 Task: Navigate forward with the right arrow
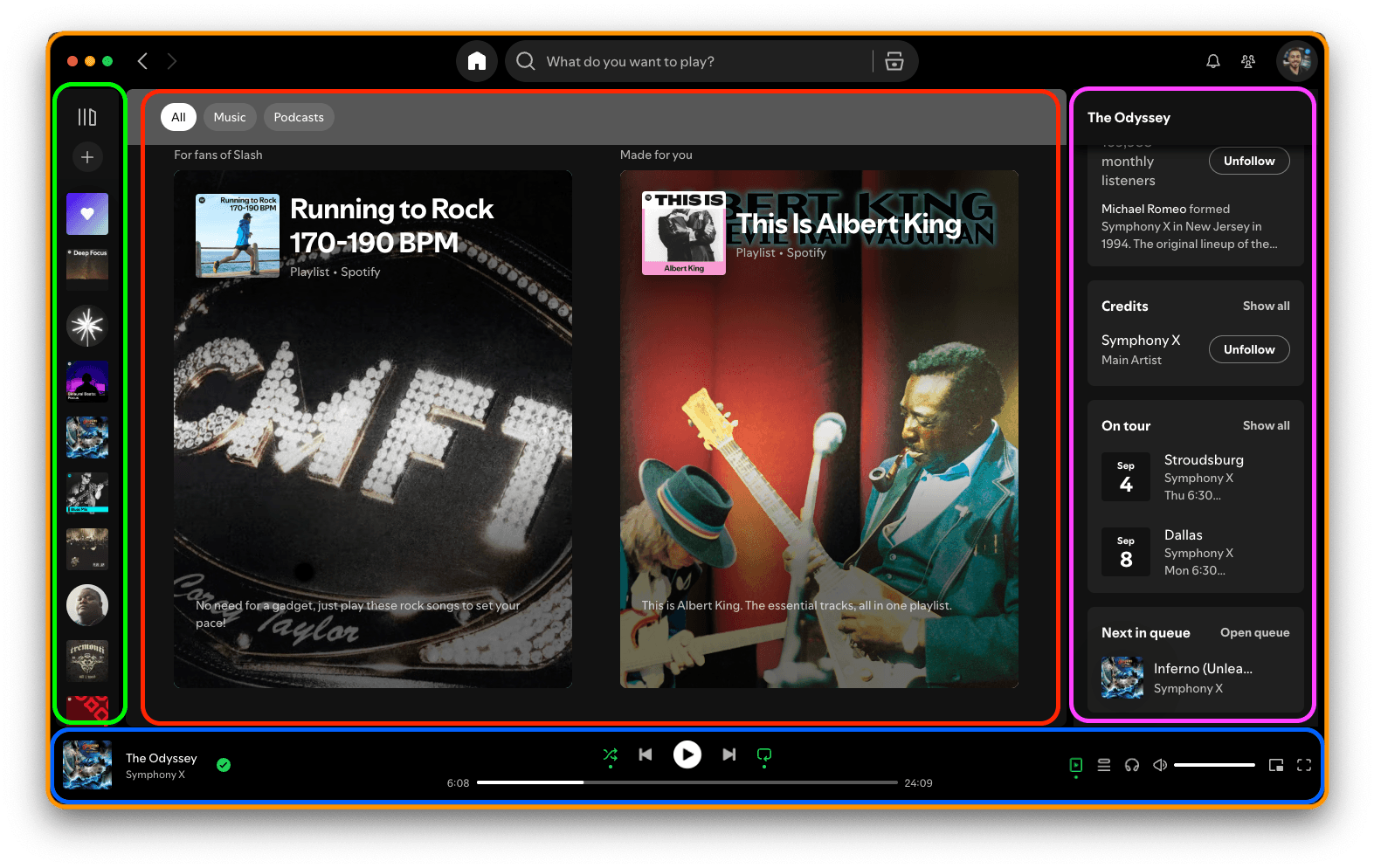(172, 61)
